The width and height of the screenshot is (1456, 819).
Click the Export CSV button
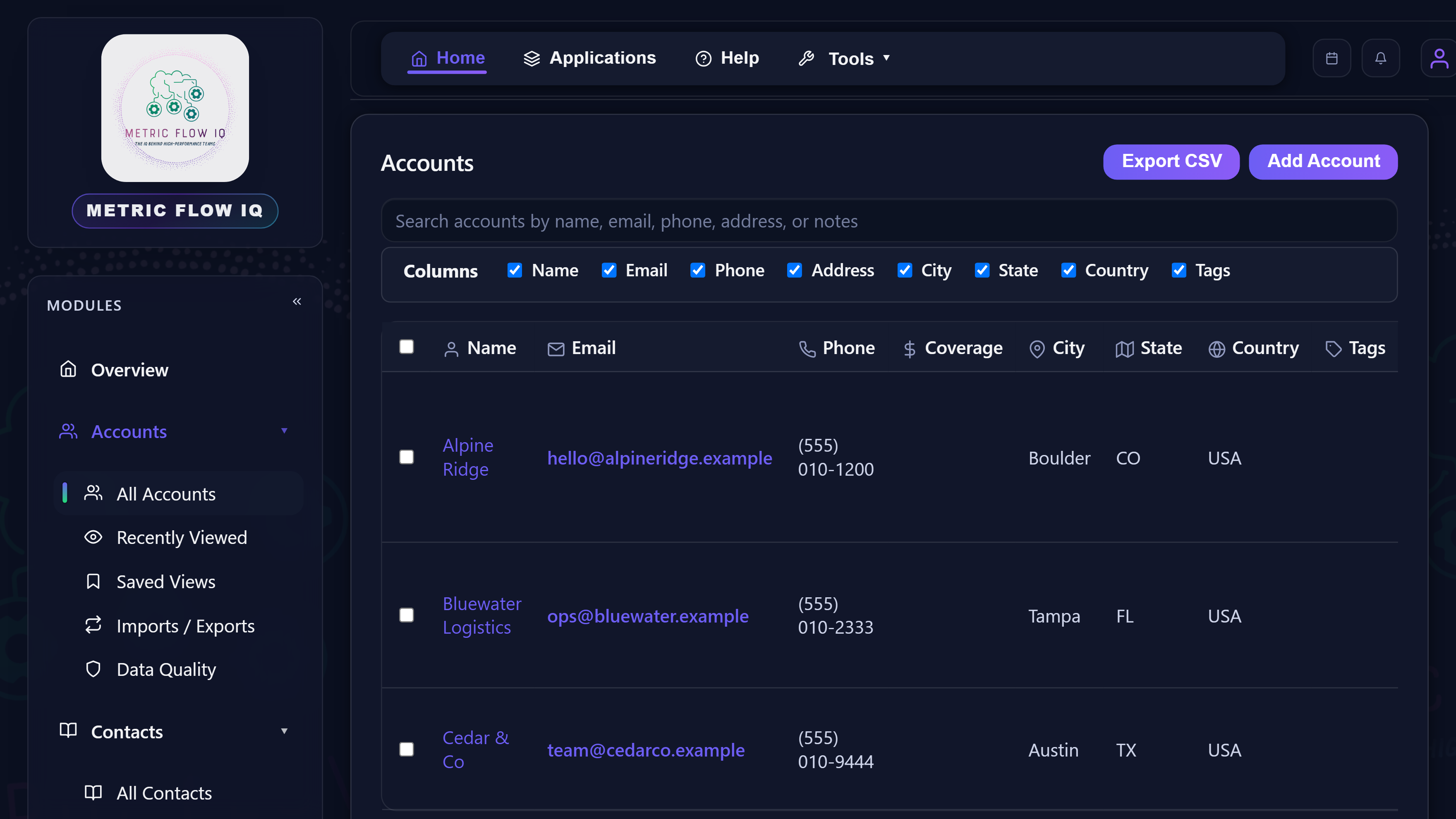click(1171, 162)
